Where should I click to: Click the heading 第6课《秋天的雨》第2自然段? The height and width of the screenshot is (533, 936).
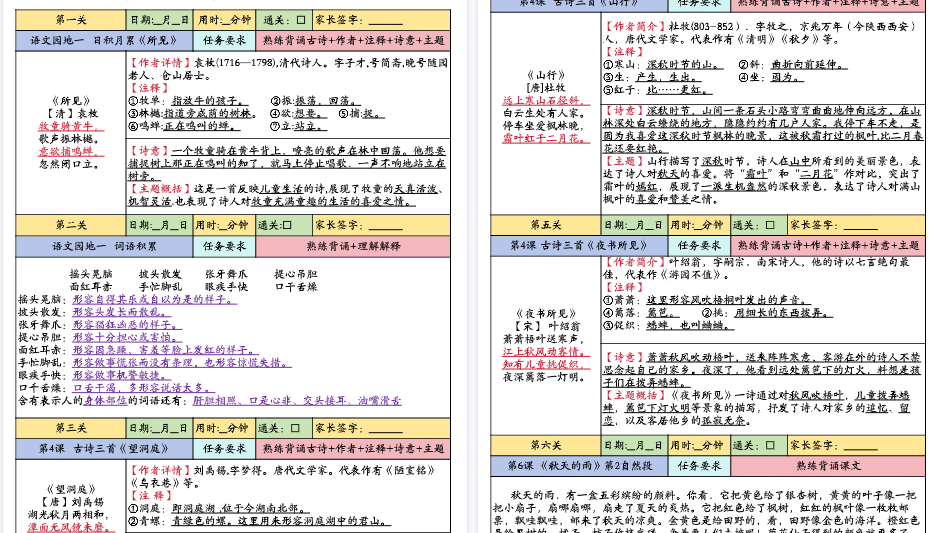click(579, 466)
